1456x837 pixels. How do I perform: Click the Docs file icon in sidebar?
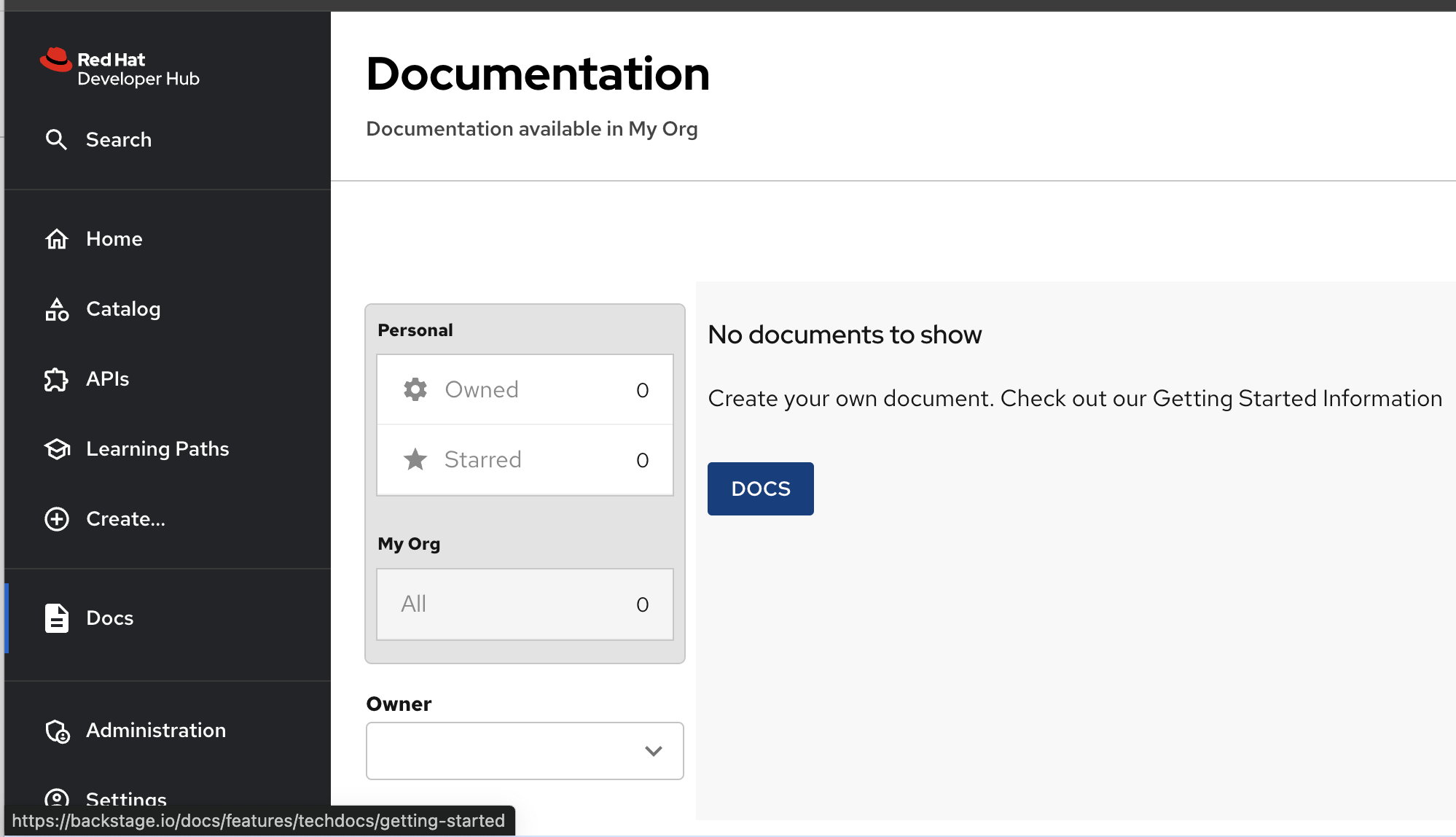[56, 618]
